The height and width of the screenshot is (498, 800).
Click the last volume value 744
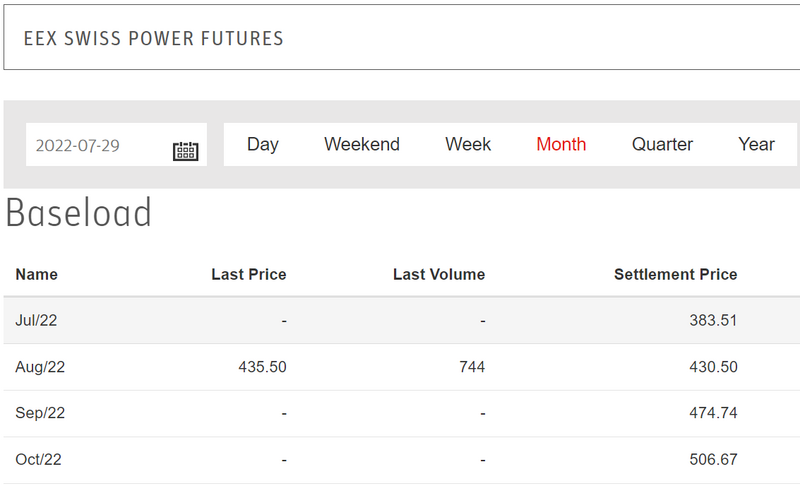(x=472, y=367)
